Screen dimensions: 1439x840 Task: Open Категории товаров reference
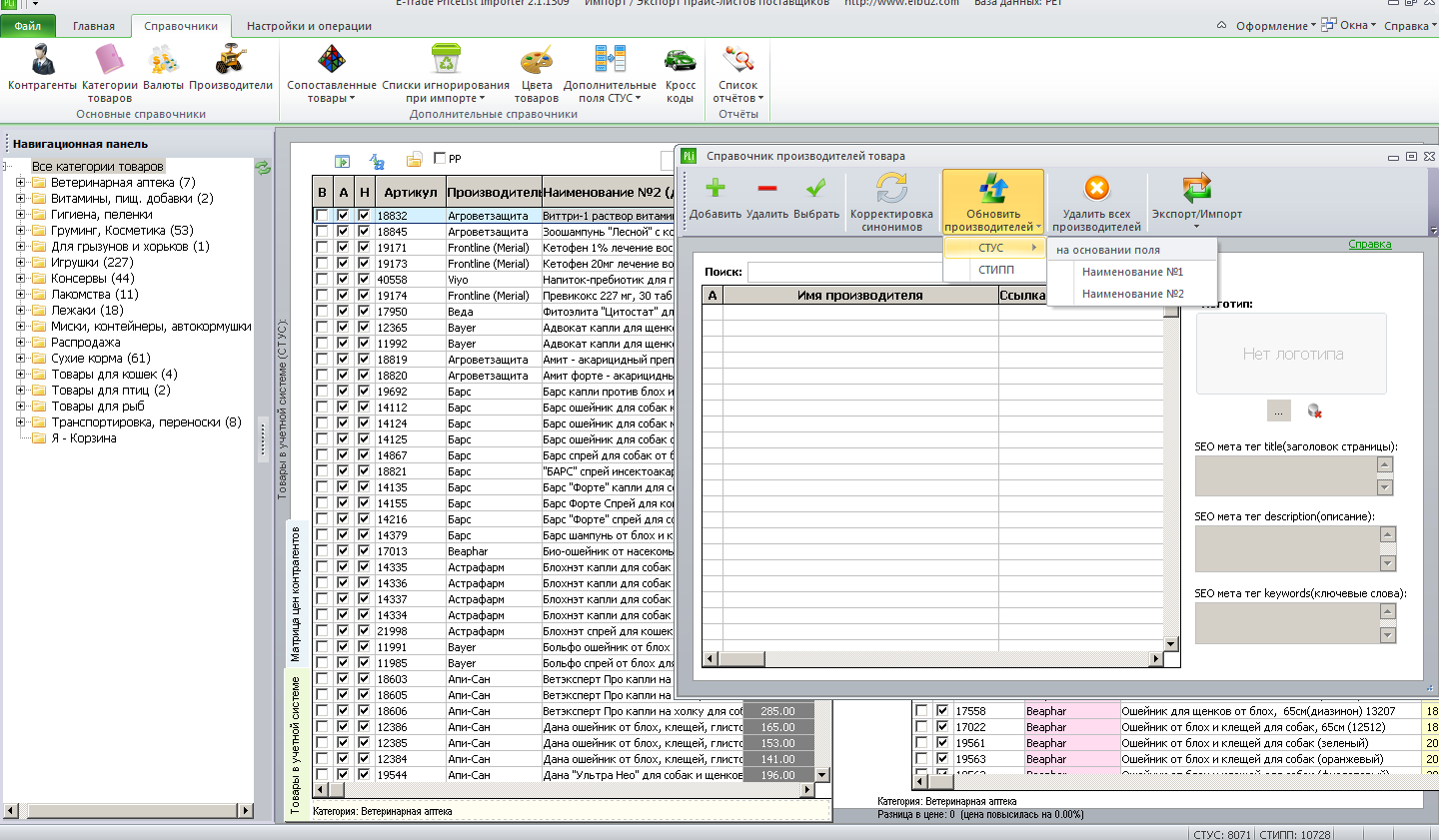[x=110, y=72]
